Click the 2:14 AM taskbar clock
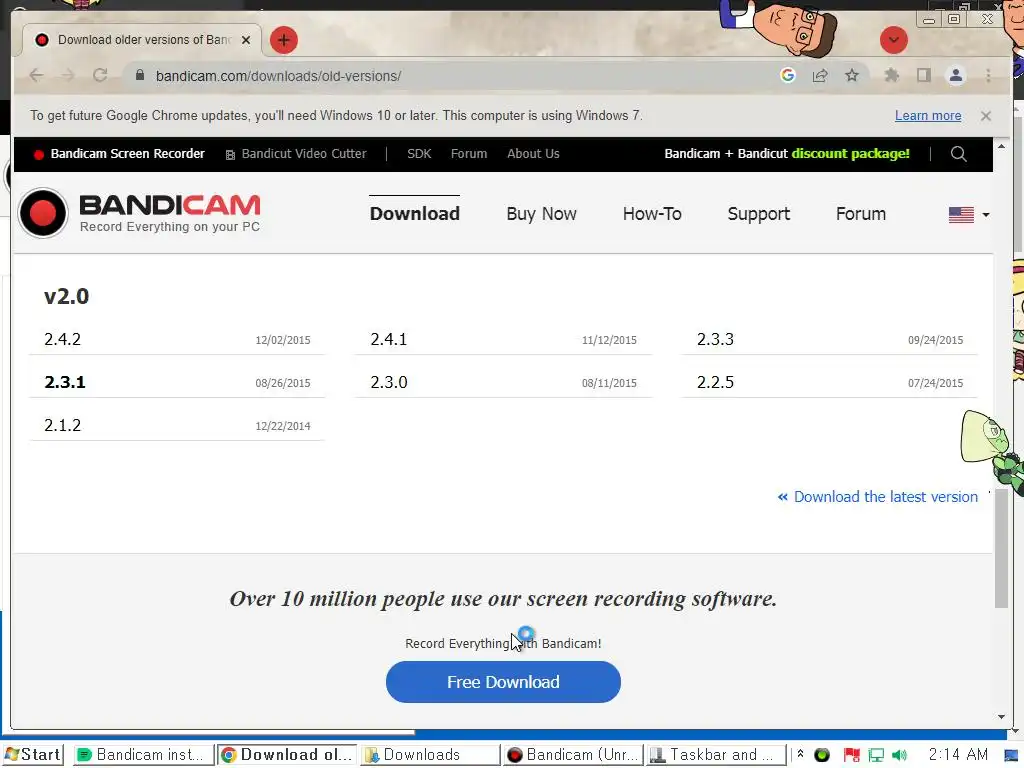Screen dimensions: 1024x768 click(x=958, y=755)
